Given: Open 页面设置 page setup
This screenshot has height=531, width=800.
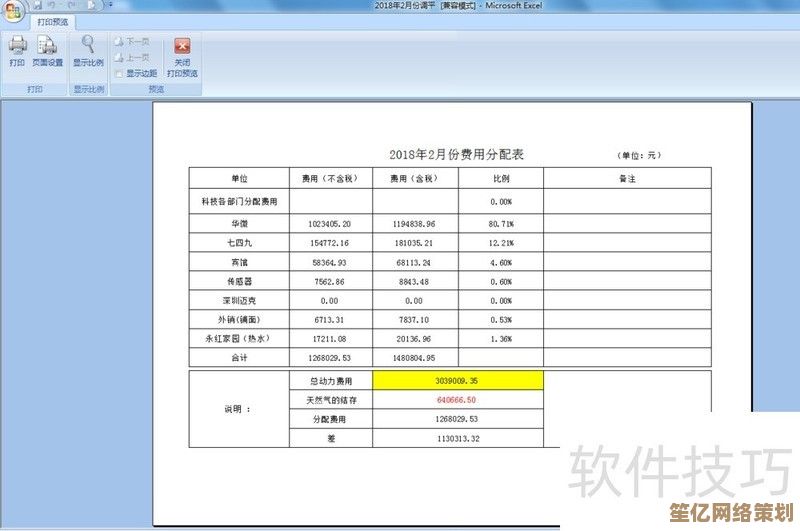Looking at the screenshot, I should click(47, 52).
